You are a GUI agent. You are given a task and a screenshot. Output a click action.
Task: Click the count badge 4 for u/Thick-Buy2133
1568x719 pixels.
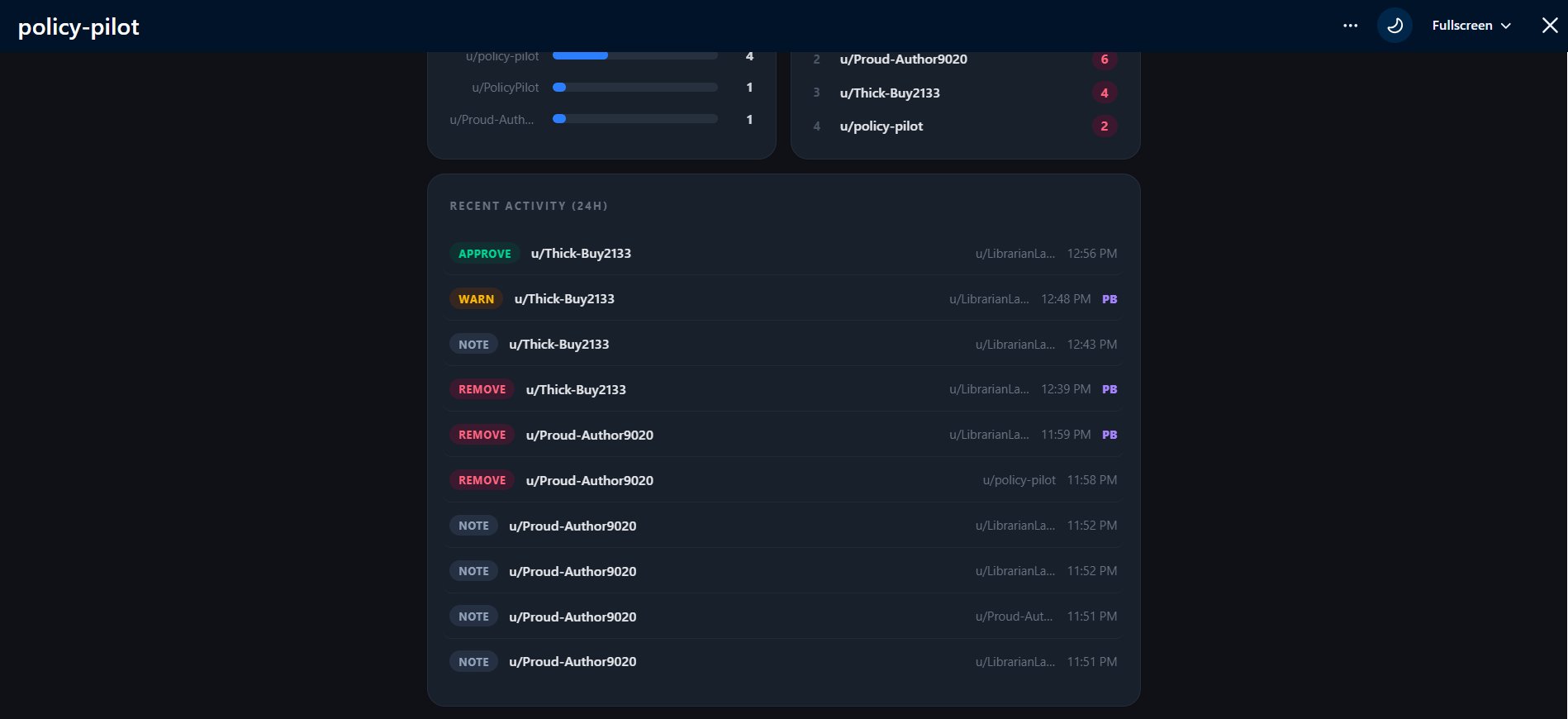click(1105, 93)
